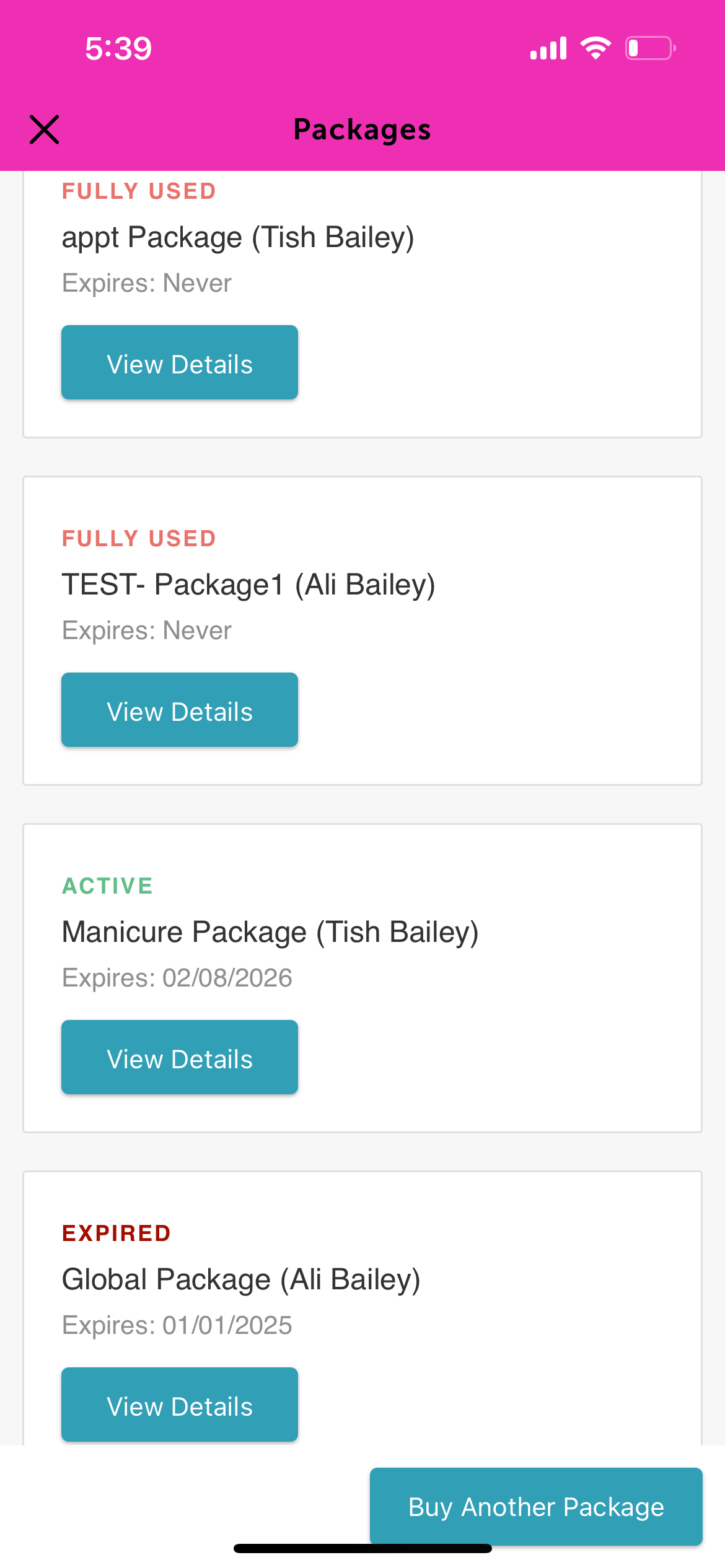Select the Packages header title
This screenshot has width=725, height=1568.
[362, 130]
